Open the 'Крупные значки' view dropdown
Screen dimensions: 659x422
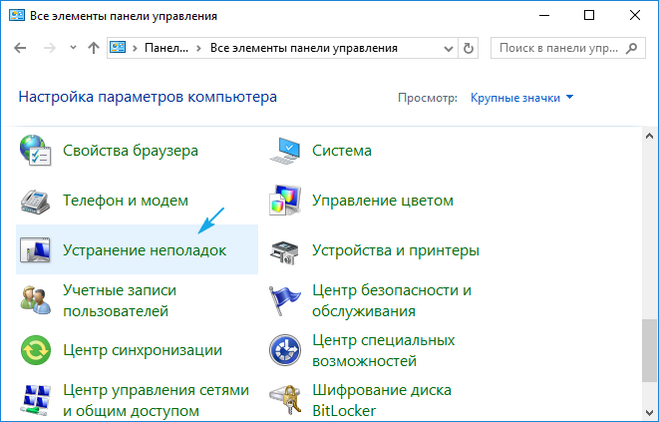click(522, 98)
